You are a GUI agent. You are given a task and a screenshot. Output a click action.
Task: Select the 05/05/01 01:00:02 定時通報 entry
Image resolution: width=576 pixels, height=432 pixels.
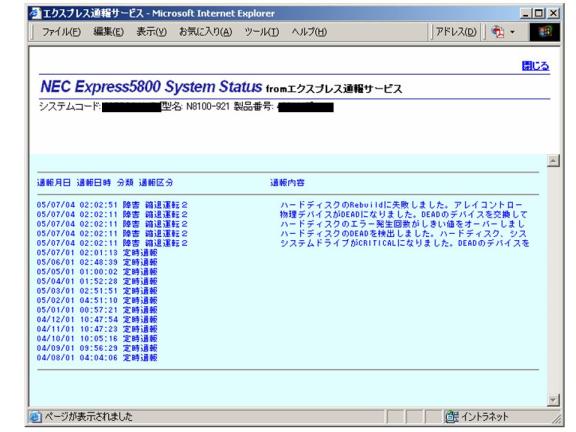[x=97, y=272]
